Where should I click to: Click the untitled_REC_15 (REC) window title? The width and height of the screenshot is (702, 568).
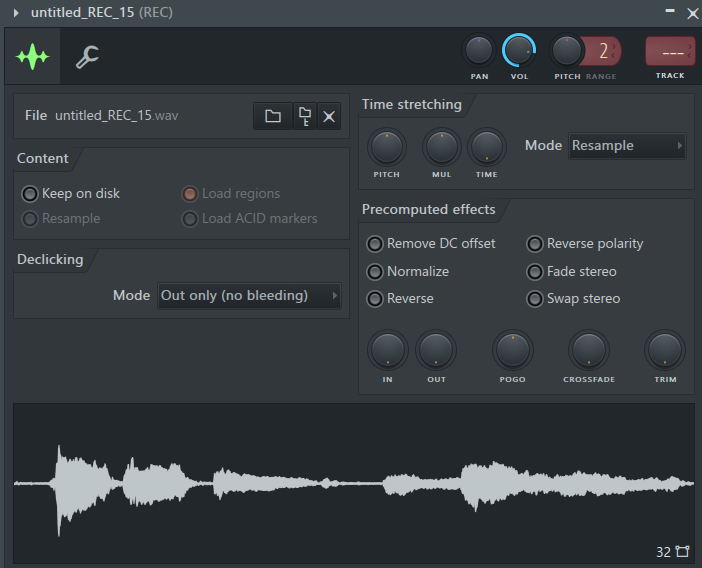[102, 13]
